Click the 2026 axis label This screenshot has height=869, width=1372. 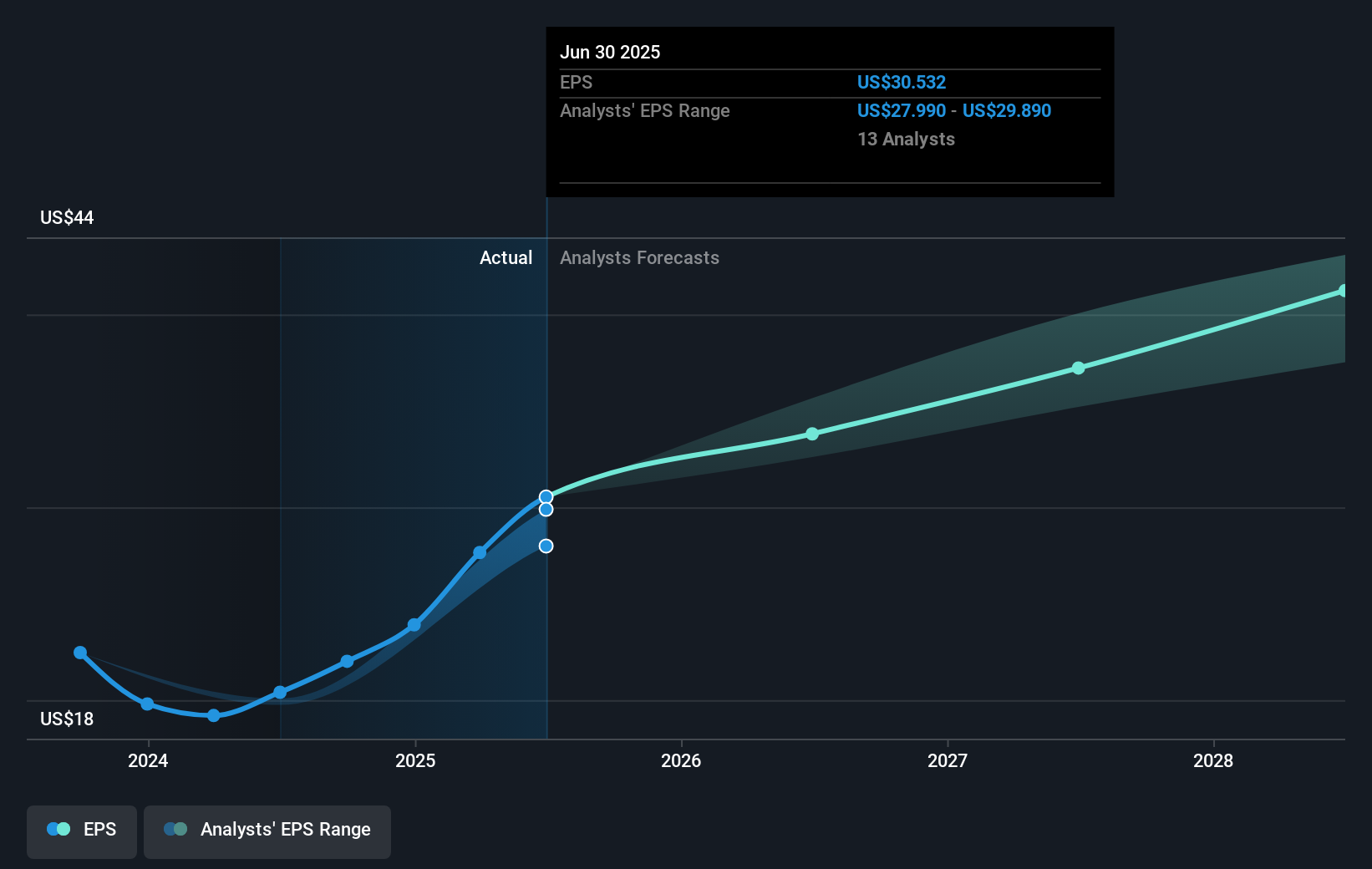tap(681, 760)
